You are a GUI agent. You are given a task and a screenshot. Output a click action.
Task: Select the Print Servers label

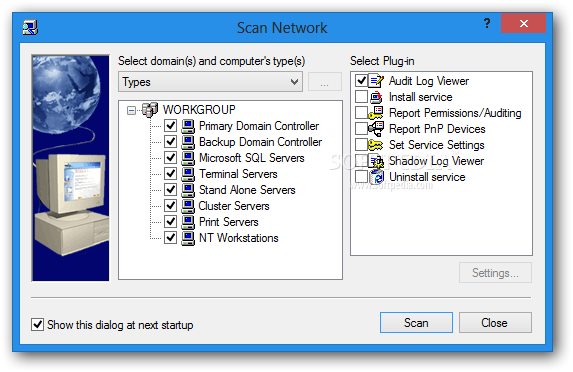[229, 222]
